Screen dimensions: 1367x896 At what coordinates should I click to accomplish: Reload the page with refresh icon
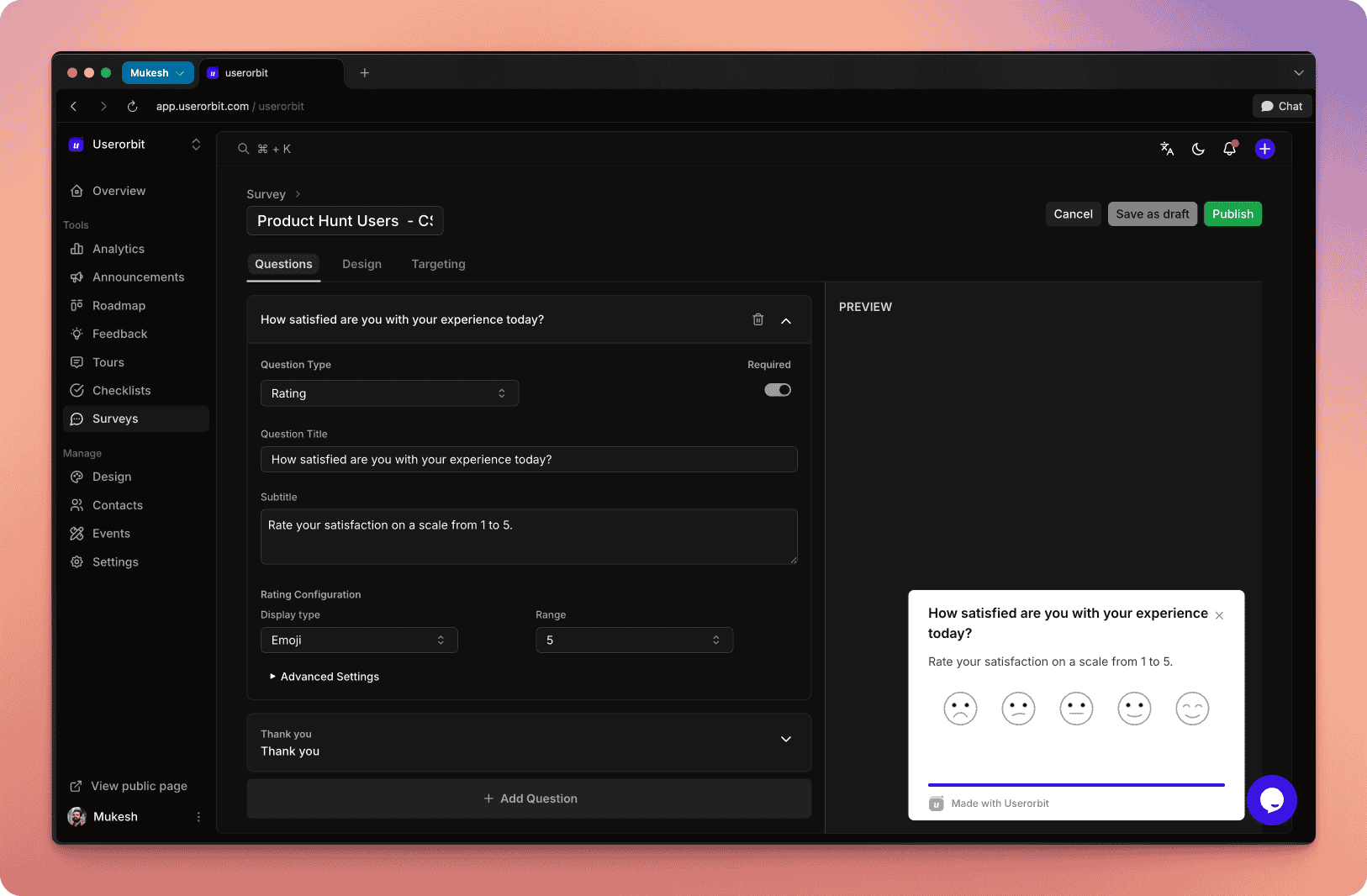click(132, 107)
